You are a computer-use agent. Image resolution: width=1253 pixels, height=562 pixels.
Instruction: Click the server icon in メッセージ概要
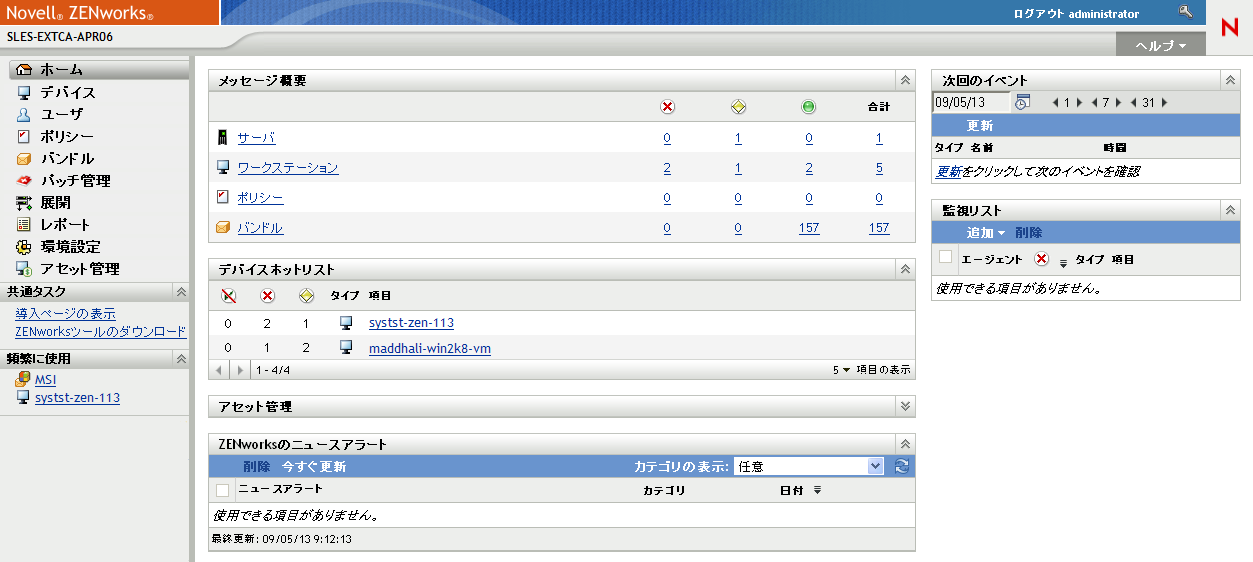click(224, 137)
